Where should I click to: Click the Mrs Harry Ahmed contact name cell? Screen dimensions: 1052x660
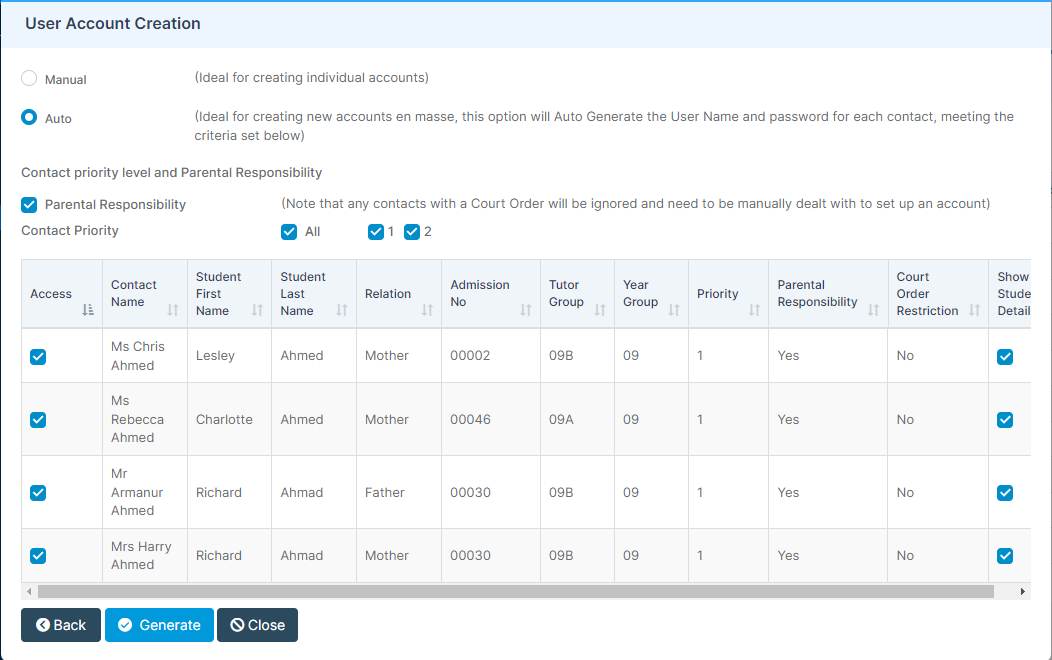145,555
